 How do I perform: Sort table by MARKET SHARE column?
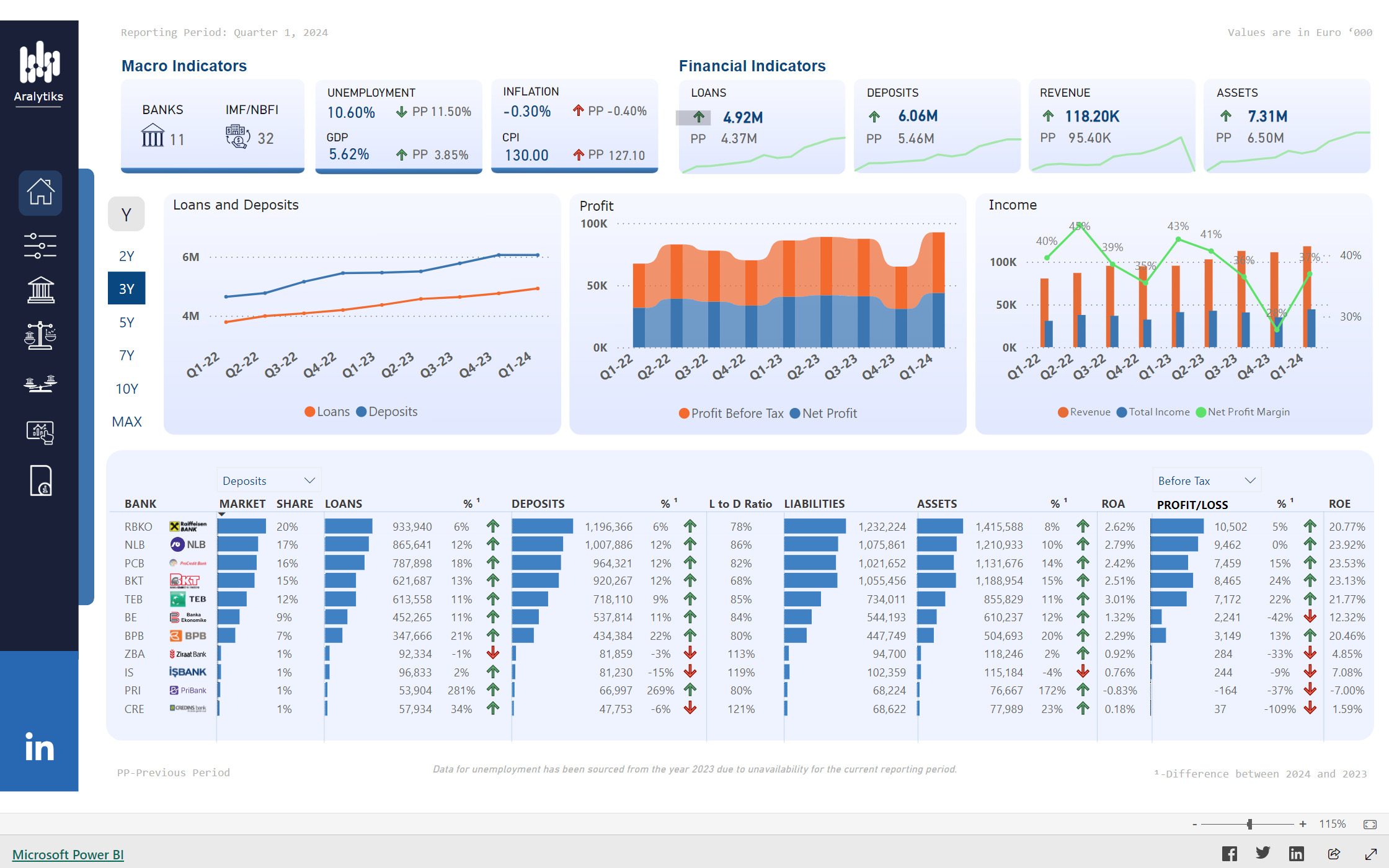pos(266,503)
